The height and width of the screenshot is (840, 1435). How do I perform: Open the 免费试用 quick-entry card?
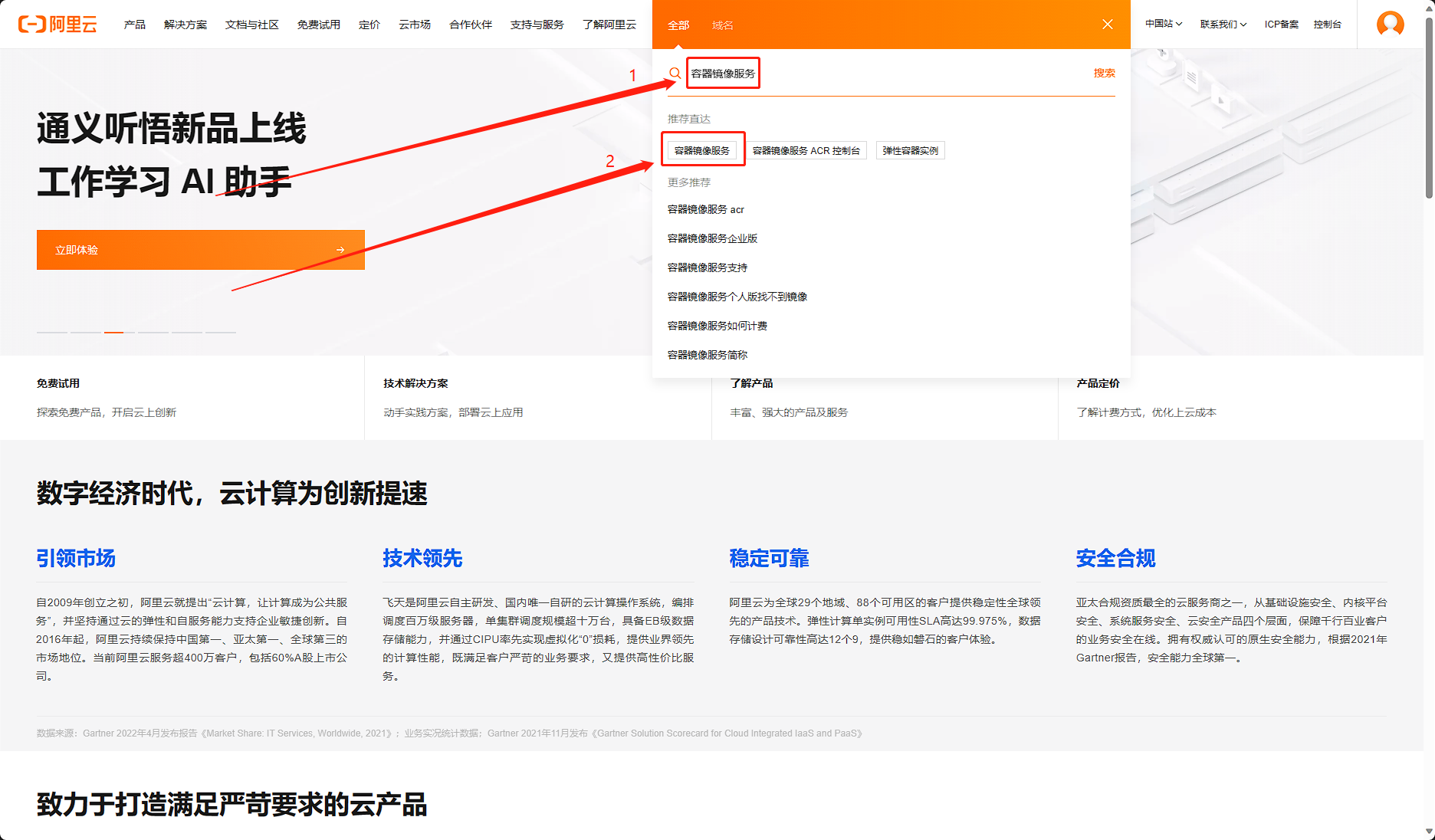click(182, 398)
